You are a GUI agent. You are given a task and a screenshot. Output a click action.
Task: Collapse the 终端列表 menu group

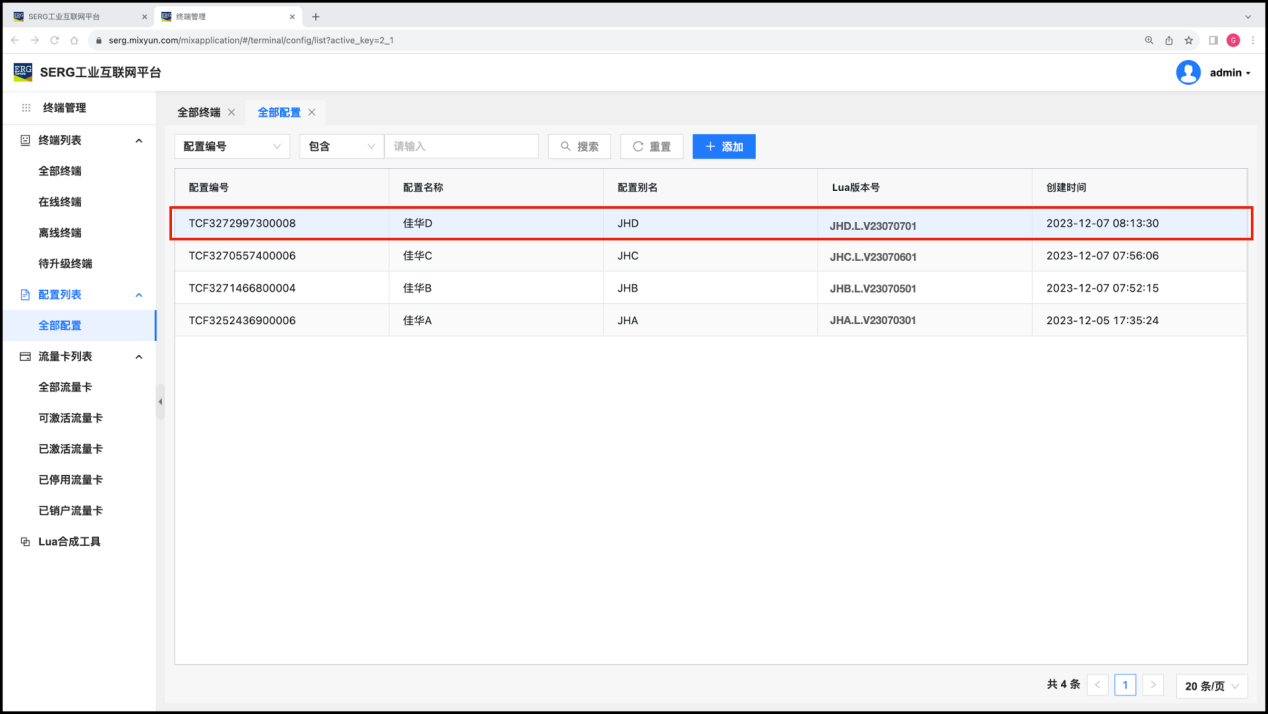pos(139,141)
